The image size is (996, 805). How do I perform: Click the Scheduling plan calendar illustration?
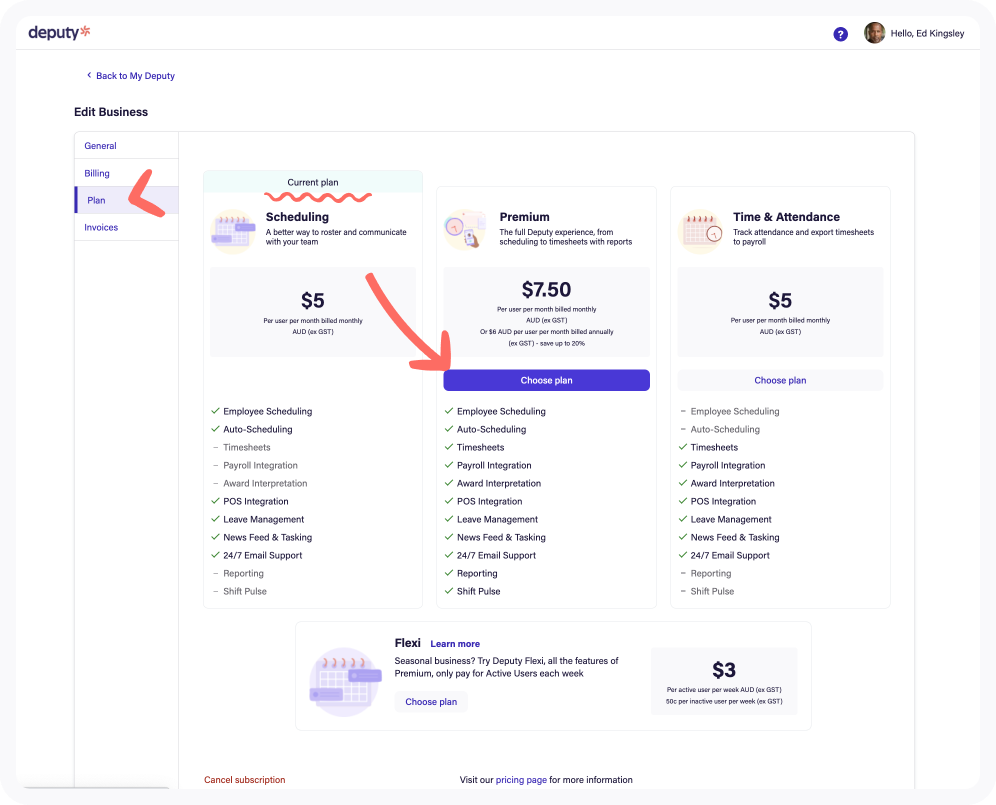coord(233,232)
